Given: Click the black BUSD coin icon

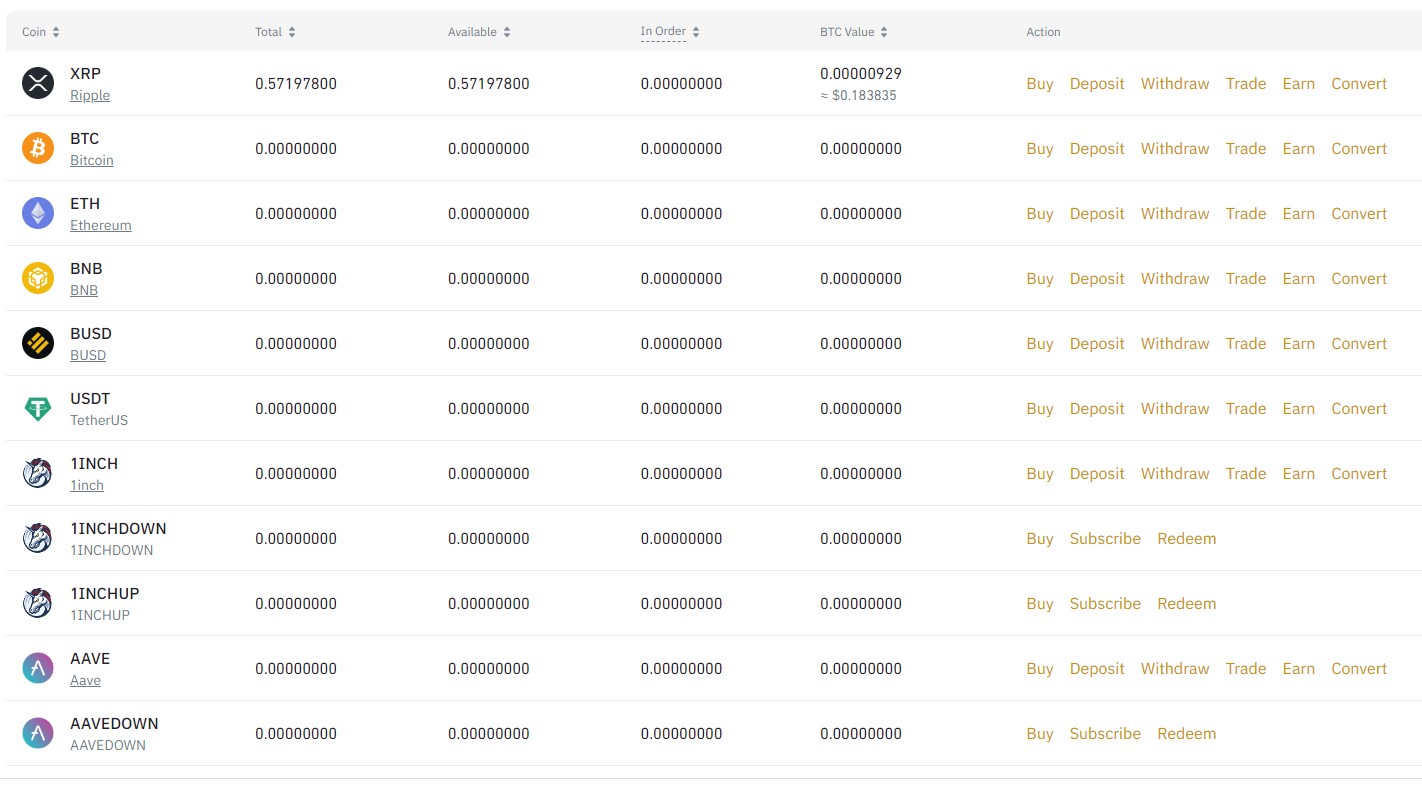Looking at the screenshot, I should click(38, 344).
